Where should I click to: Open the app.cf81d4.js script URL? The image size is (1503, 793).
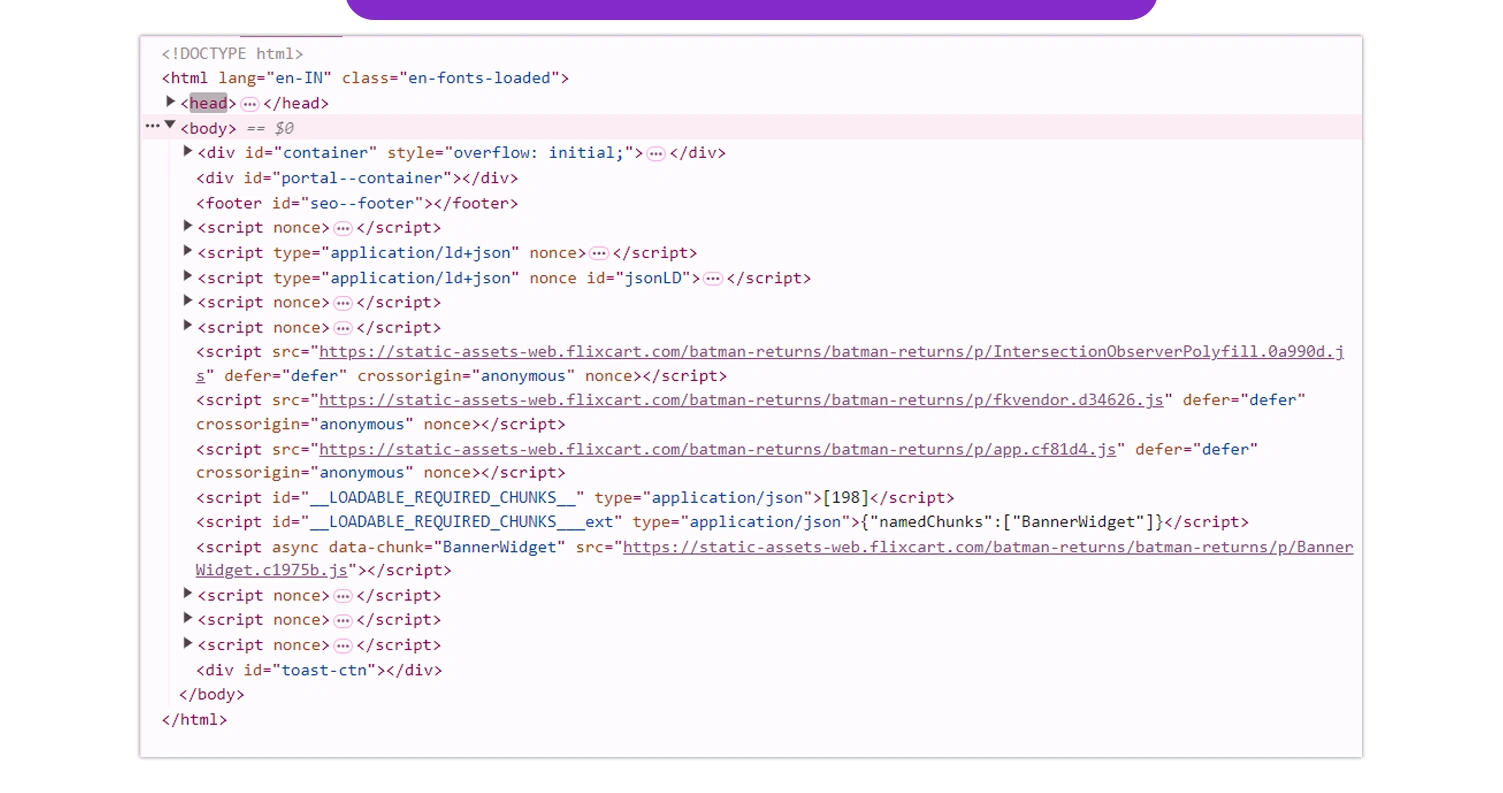[x=718, y=448]
